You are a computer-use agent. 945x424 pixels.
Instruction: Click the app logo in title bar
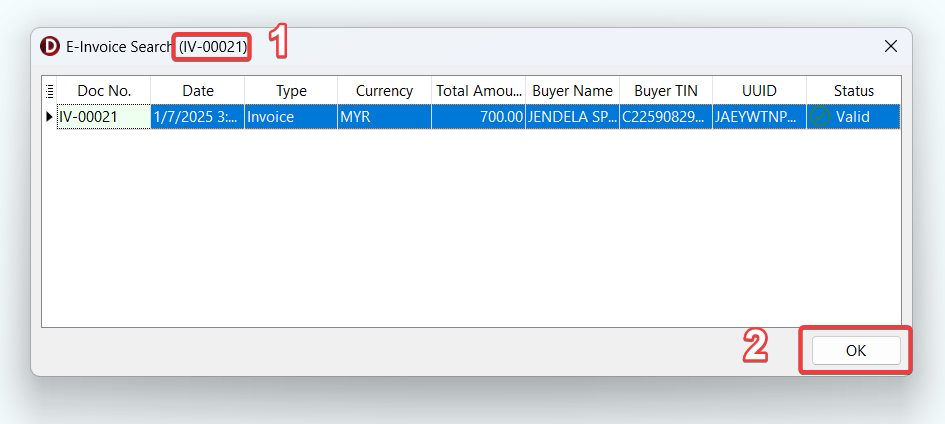tap(49, 46)
